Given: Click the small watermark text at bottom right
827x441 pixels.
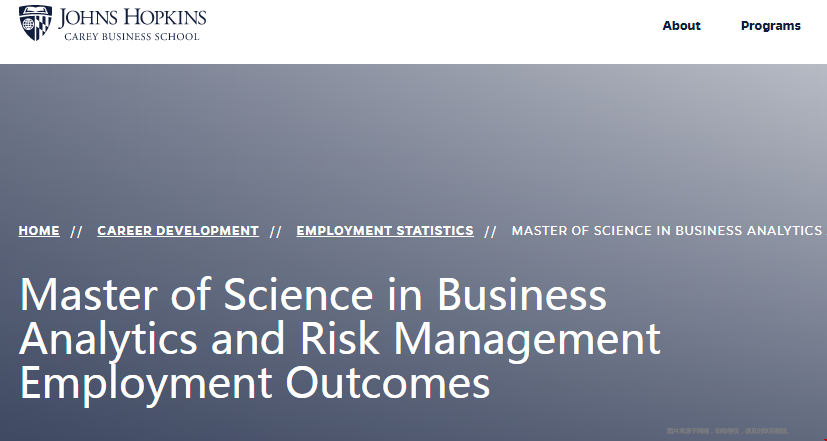Looking at the screenshot, I should [x=727, y=431].
